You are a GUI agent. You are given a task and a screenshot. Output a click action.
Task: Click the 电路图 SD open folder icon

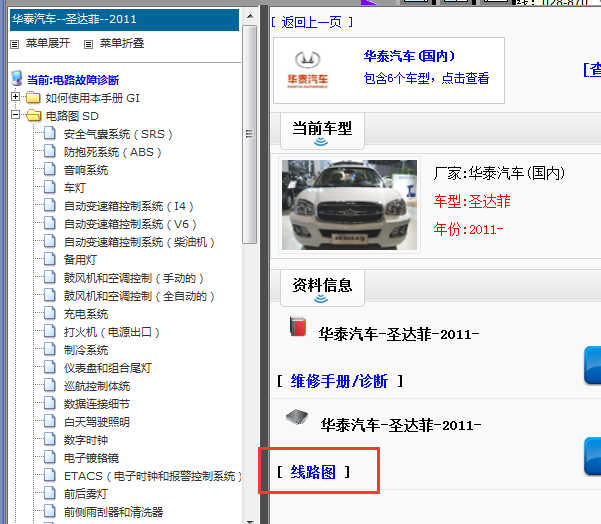34,115
